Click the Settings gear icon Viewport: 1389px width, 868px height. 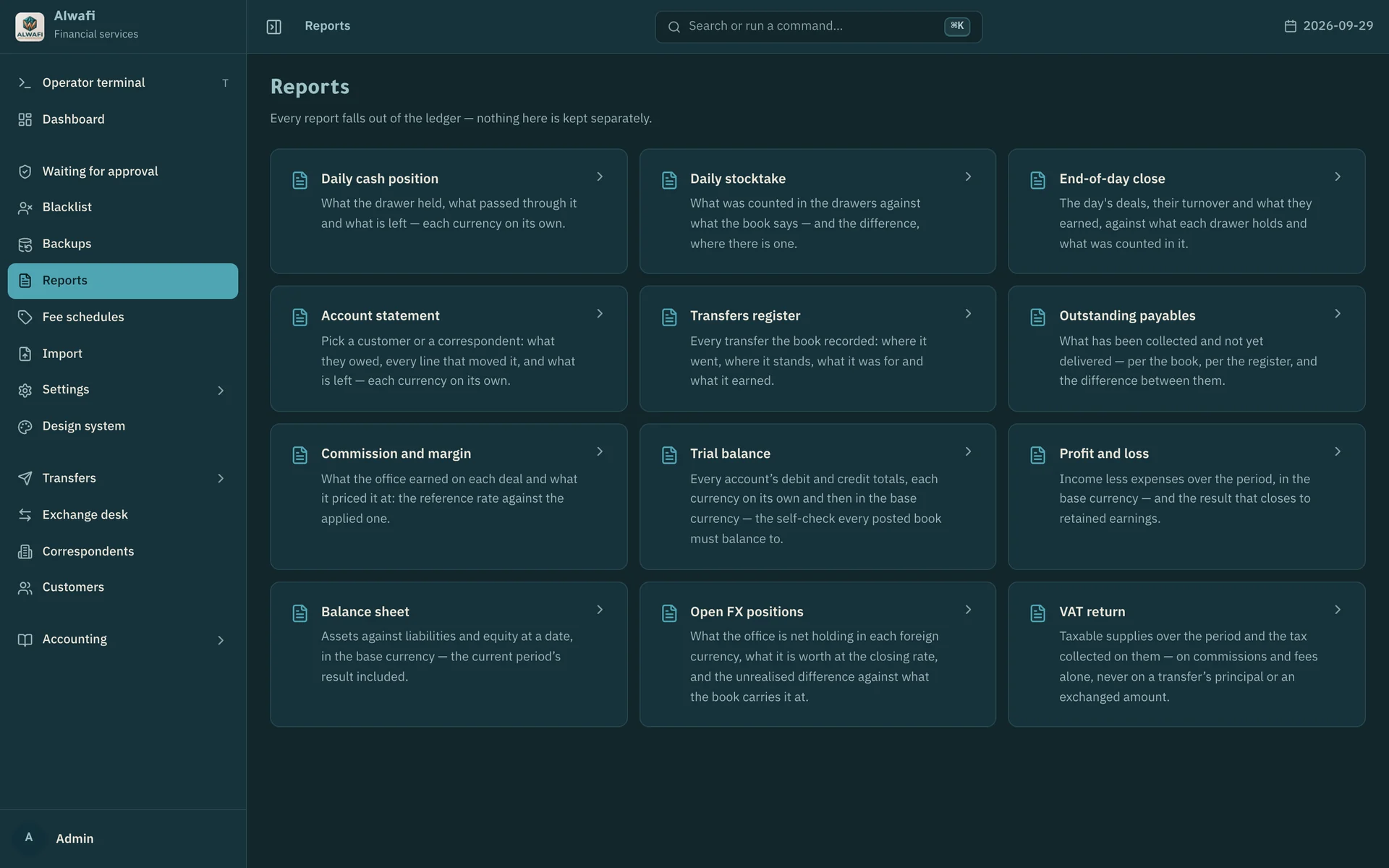click(x=25, y=390)
